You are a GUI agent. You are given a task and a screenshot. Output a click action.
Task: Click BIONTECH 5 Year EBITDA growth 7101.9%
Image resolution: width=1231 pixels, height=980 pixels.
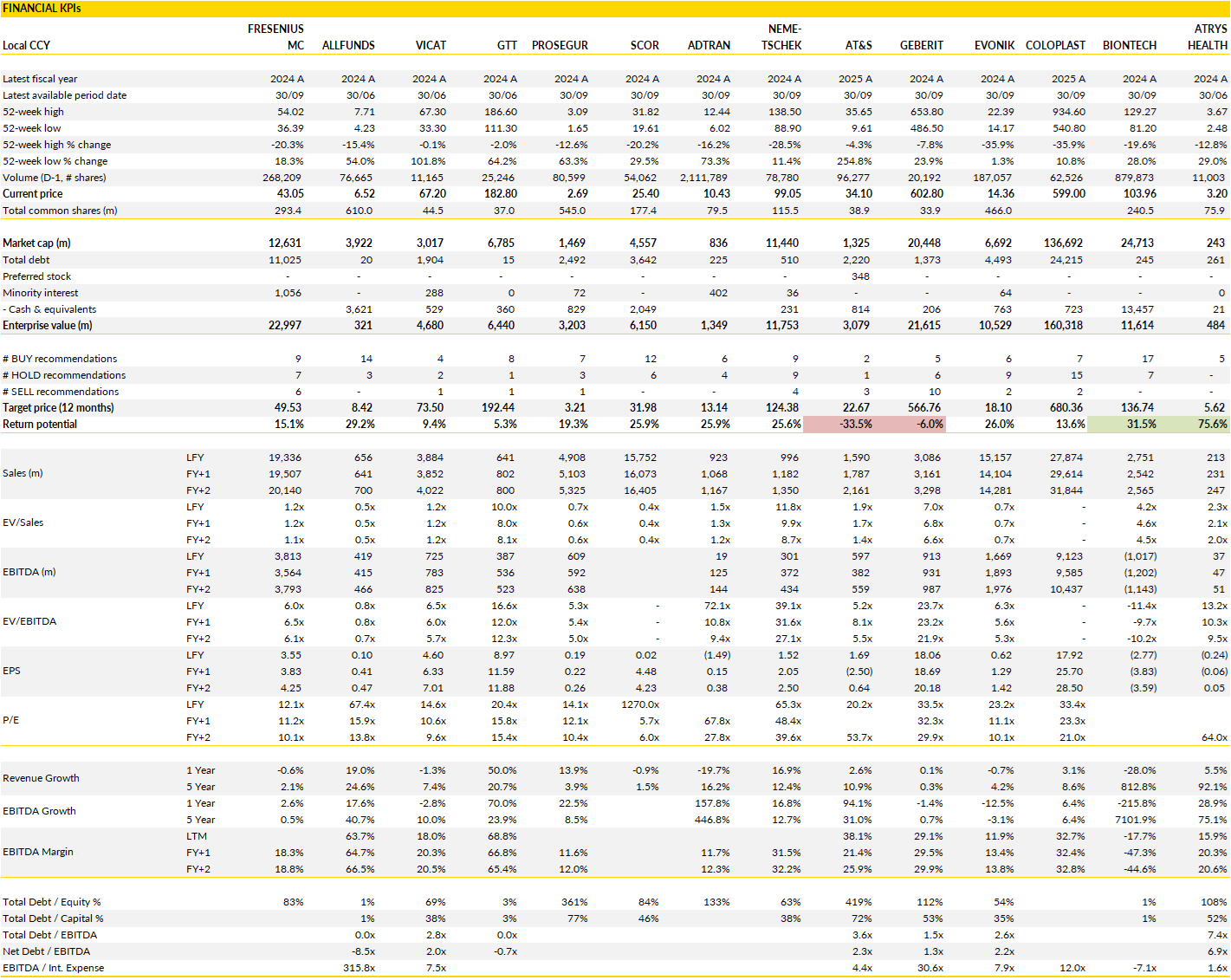[1136, 821]
